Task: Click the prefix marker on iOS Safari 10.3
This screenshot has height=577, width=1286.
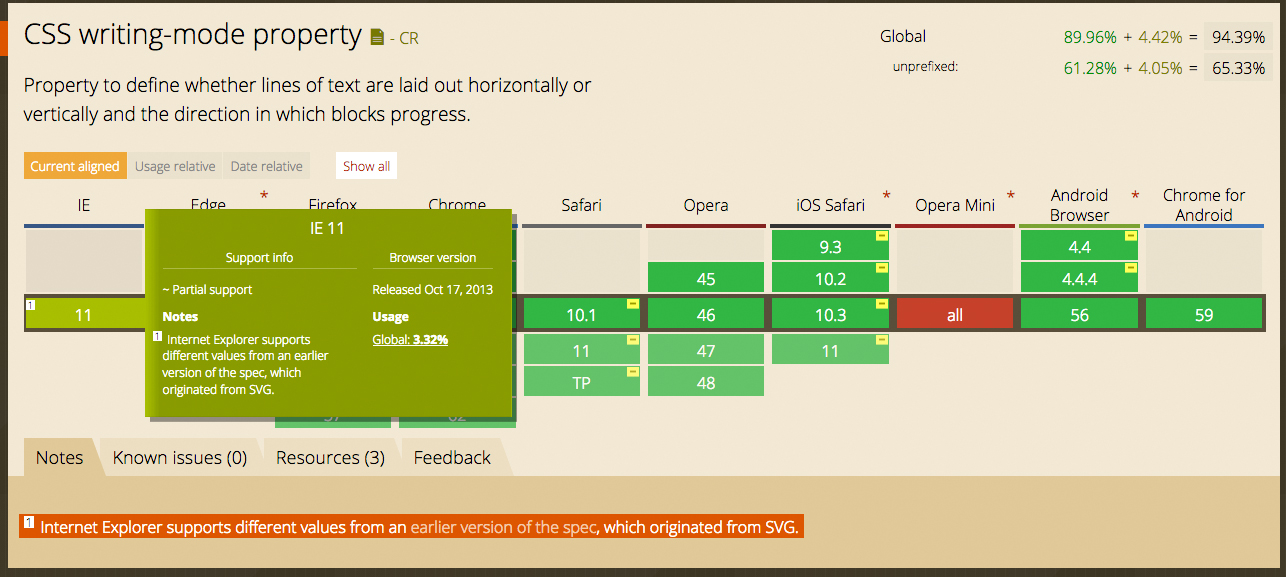Action: pyautogui.click(x=881, y=304)
